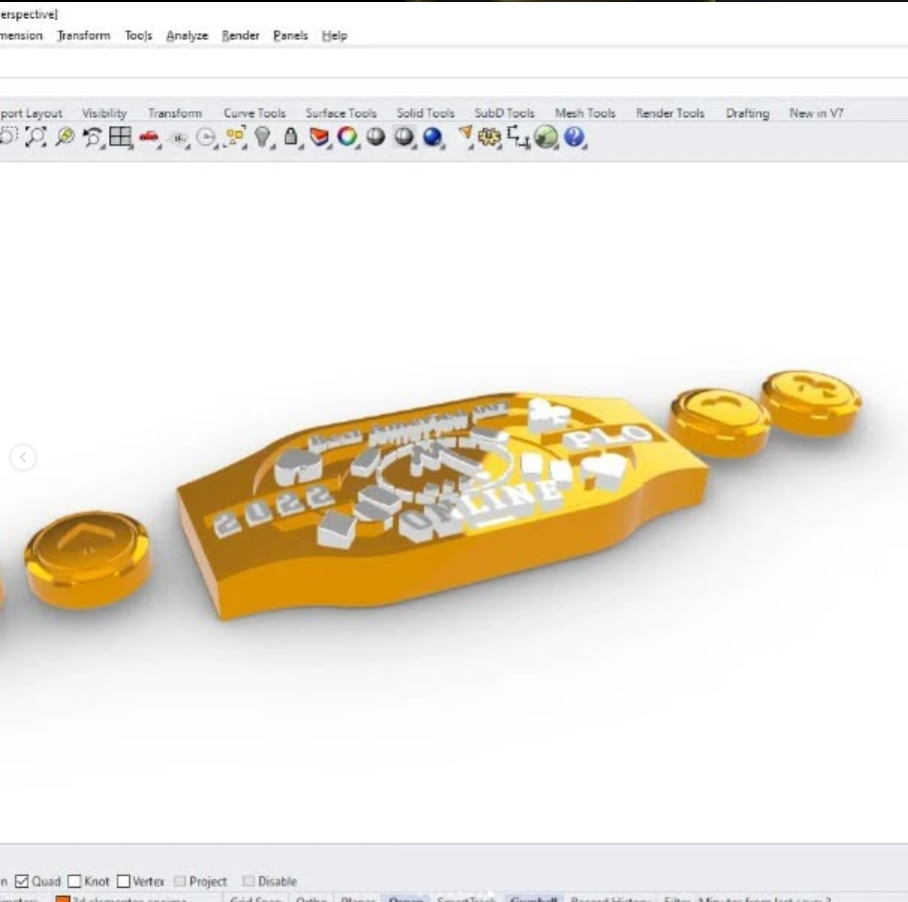Click the blue question mark help icon

[x=574, y=138]
